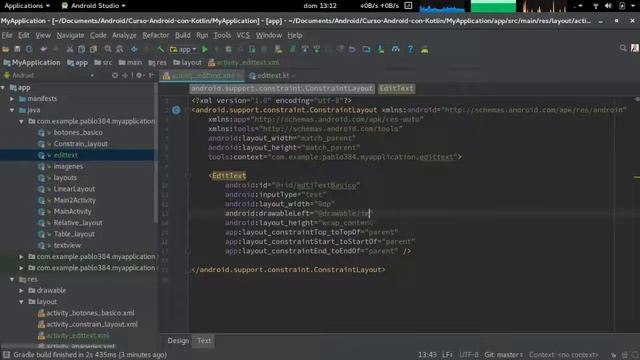Click the MyApplication breadcrumb in the navigation bar

click(x=32, y=62)
